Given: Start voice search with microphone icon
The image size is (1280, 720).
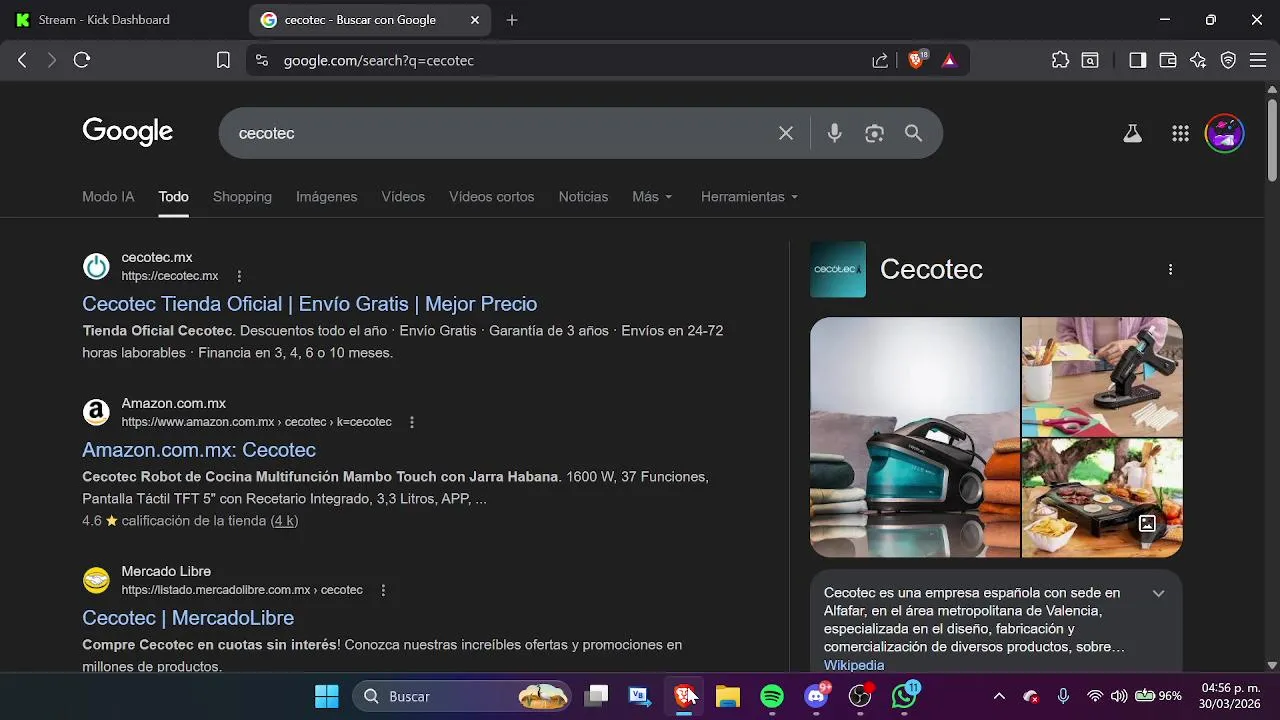Looking at the screenshot, I should click(x=834, y=133).
